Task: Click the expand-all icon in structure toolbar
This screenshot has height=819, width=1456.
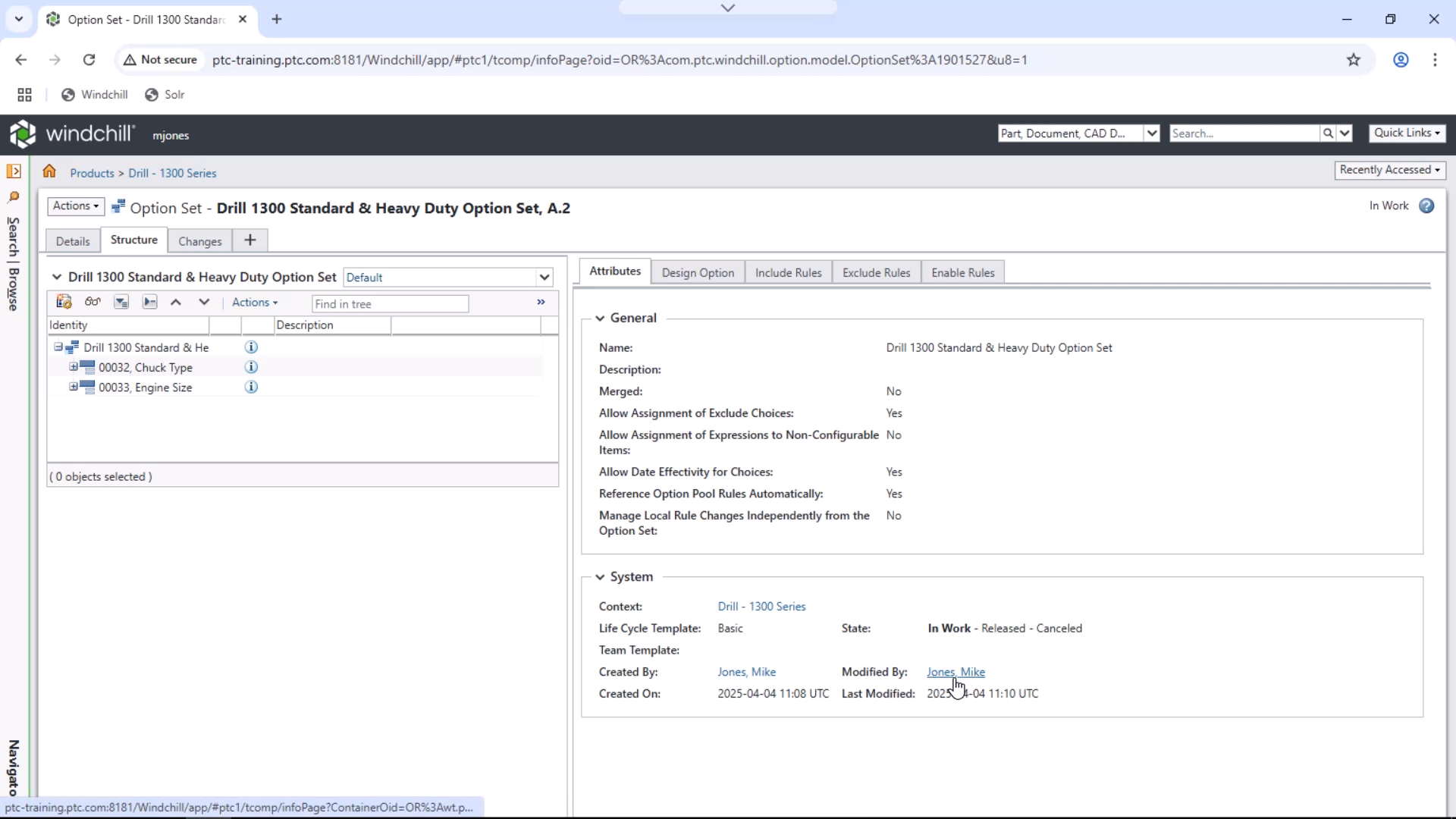Action: pyautogui.click(x=121, y=302)
